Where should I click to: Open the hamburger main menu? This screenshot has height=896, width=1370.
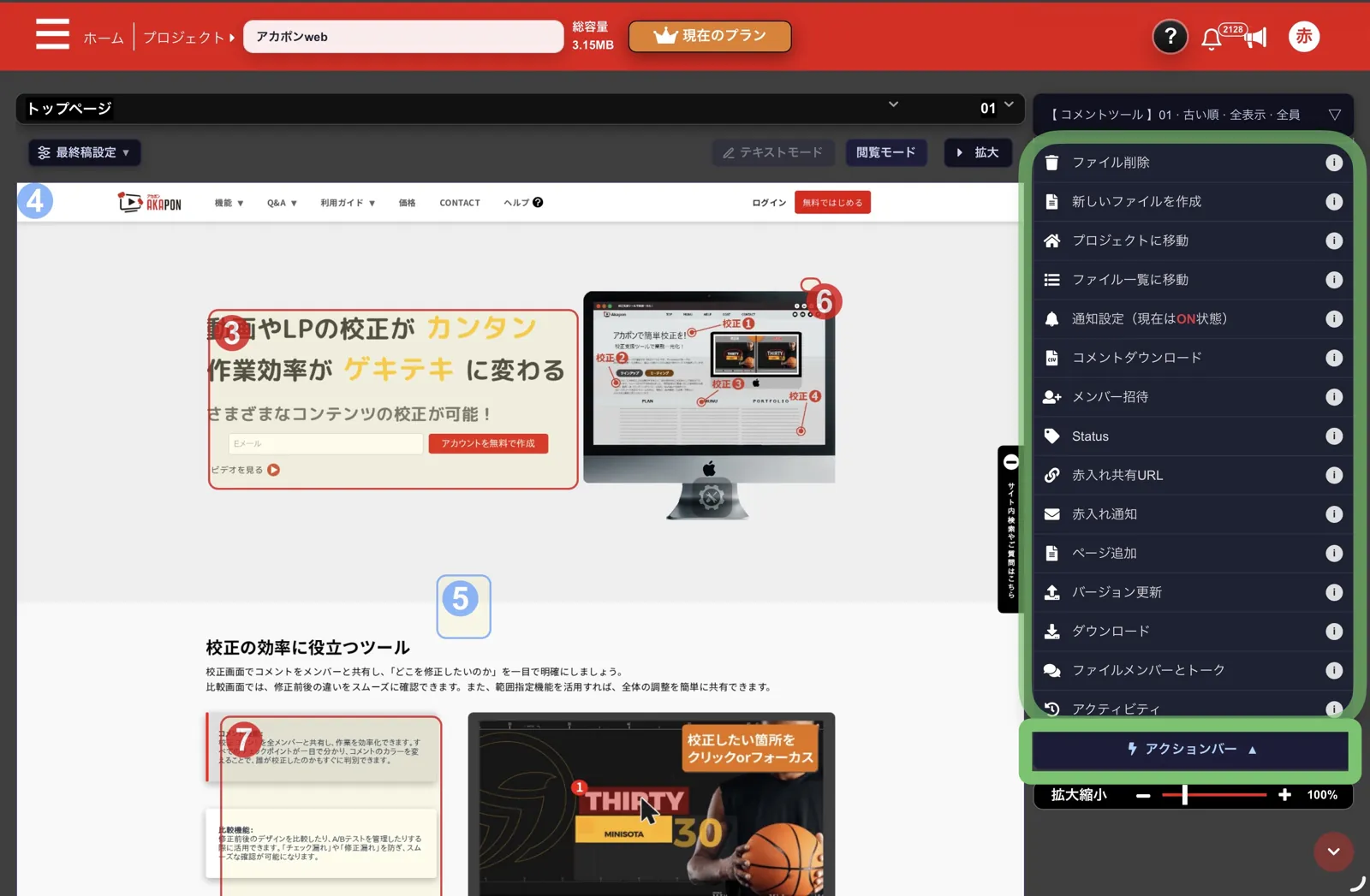coord(52,35)
